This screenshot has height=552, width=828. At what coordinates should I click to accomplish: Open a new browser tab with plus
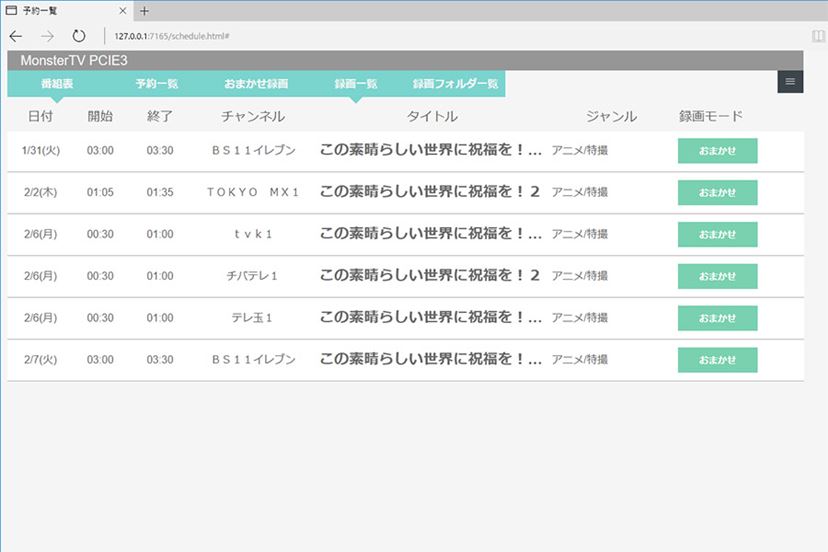144,11
